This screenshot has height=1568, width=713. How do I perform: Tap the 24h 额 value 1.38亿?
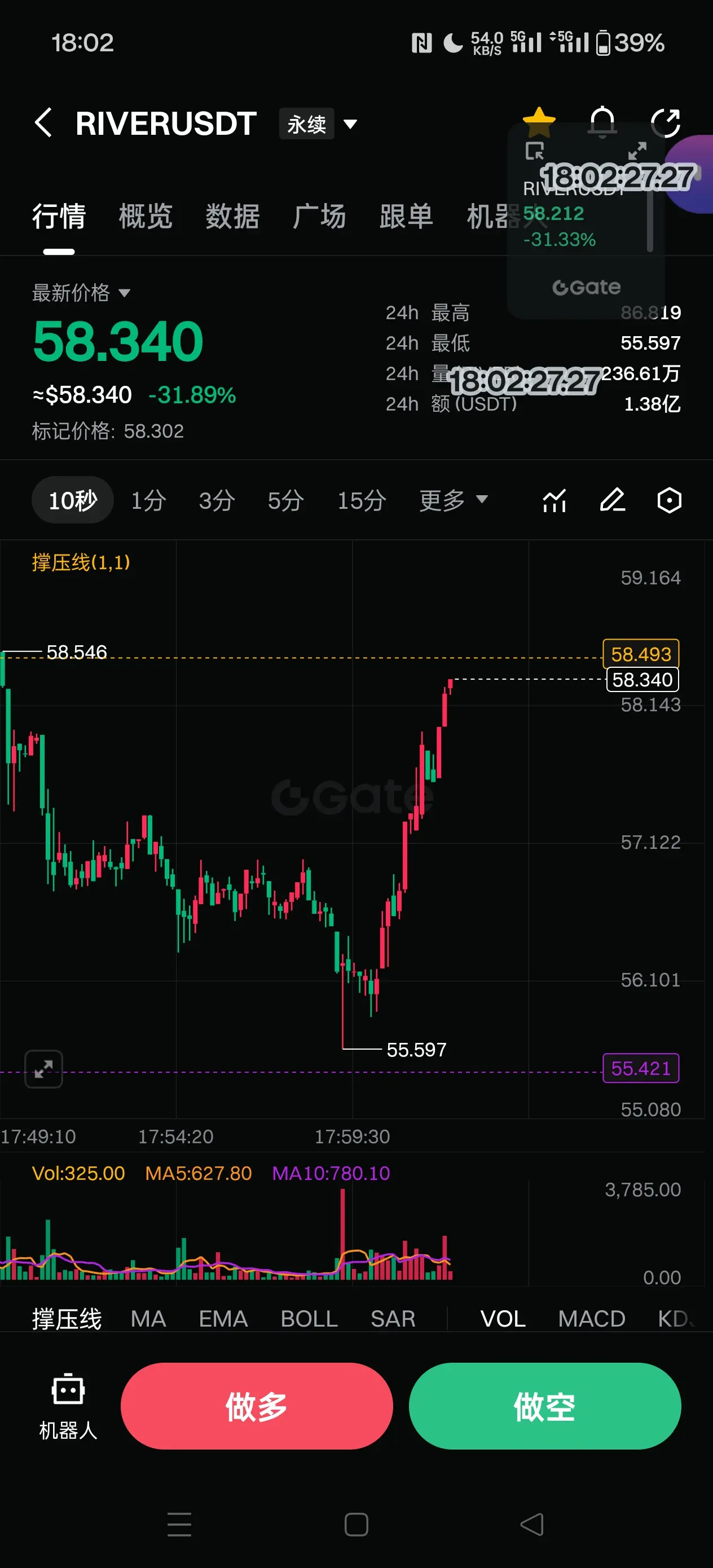652,404
